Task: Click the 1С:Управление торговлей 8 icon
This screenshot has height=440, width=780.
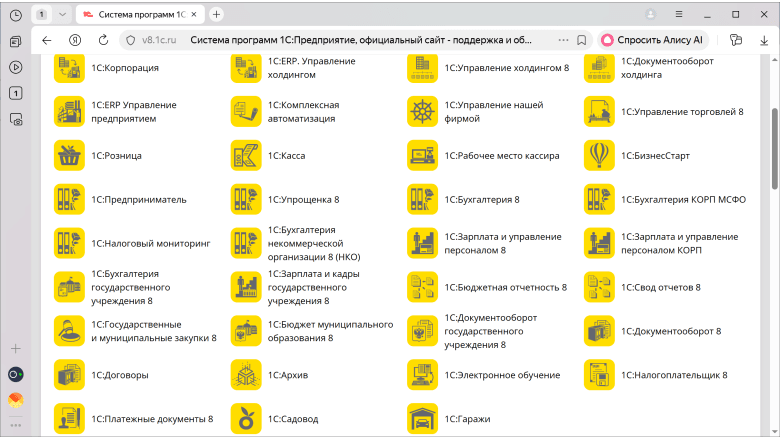Action: click(x=599, y=111)
